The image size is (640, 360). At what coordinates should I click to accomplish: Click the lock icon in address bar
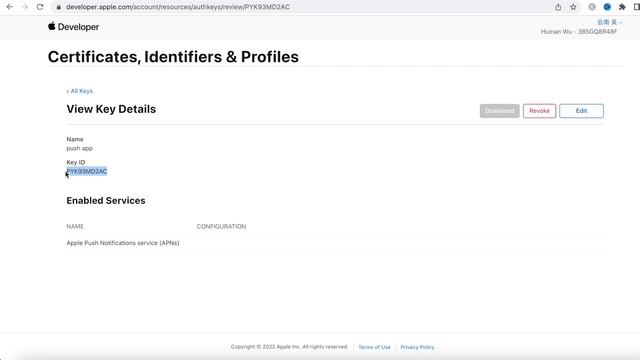[x=59, y=7]
